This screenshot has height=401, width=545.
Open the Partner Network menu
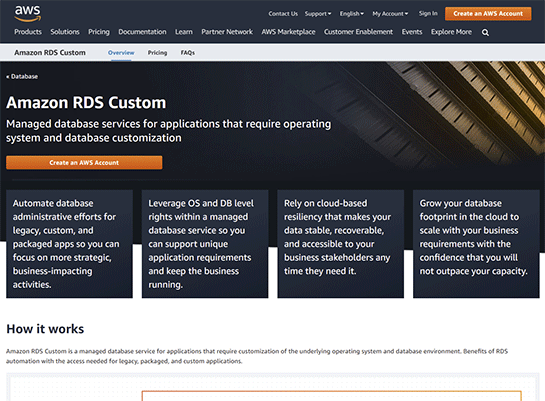[x=227, y=32]
